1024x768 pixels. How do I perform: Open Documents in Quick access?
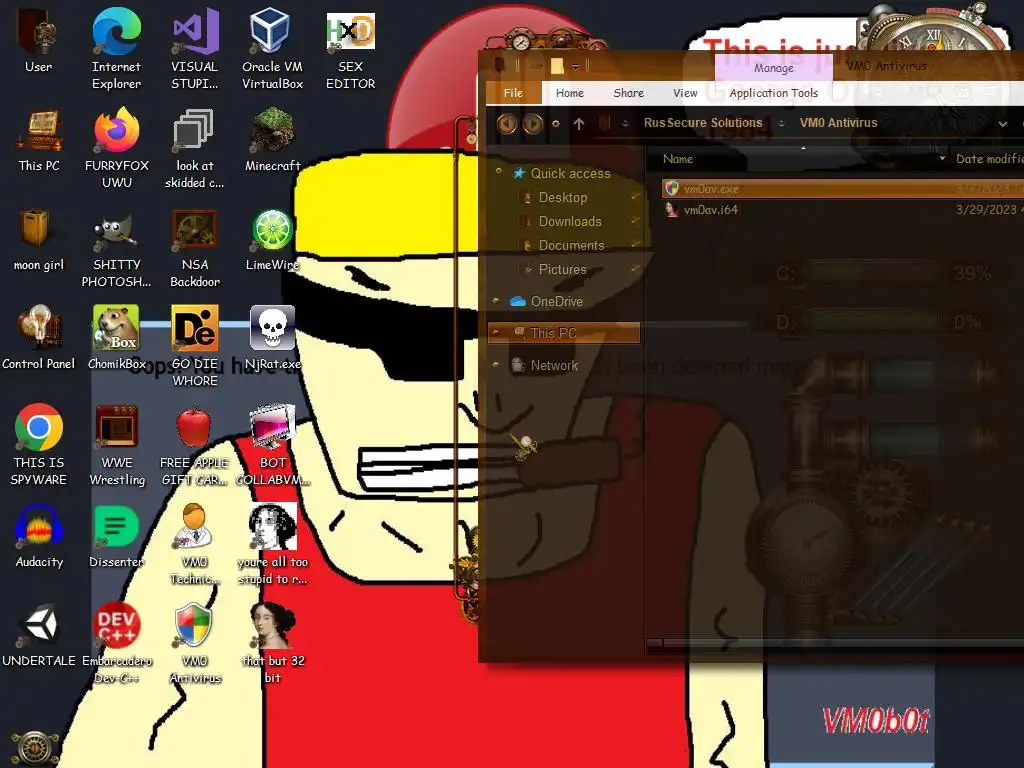coord(571,246)
